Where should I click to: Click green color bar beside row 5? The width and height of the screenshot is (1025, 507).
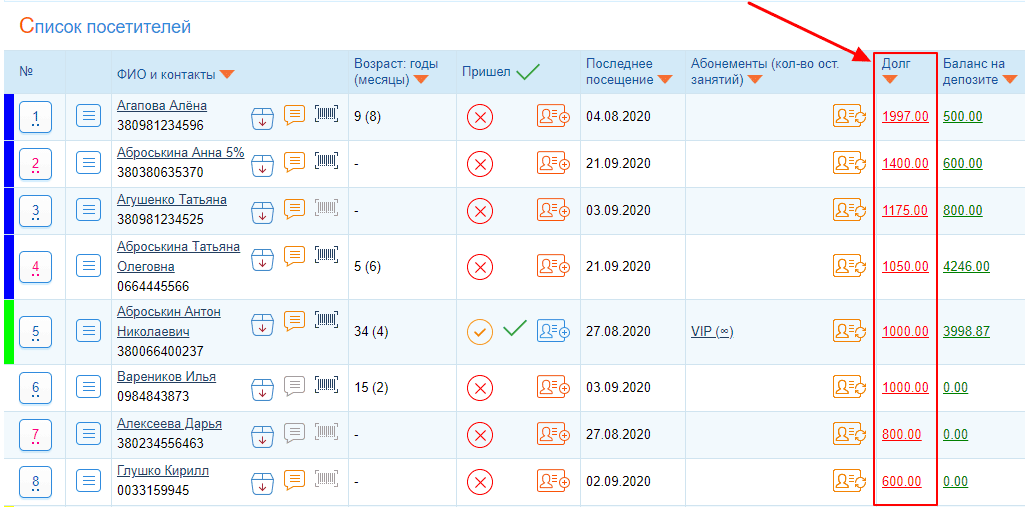point(8,331)
